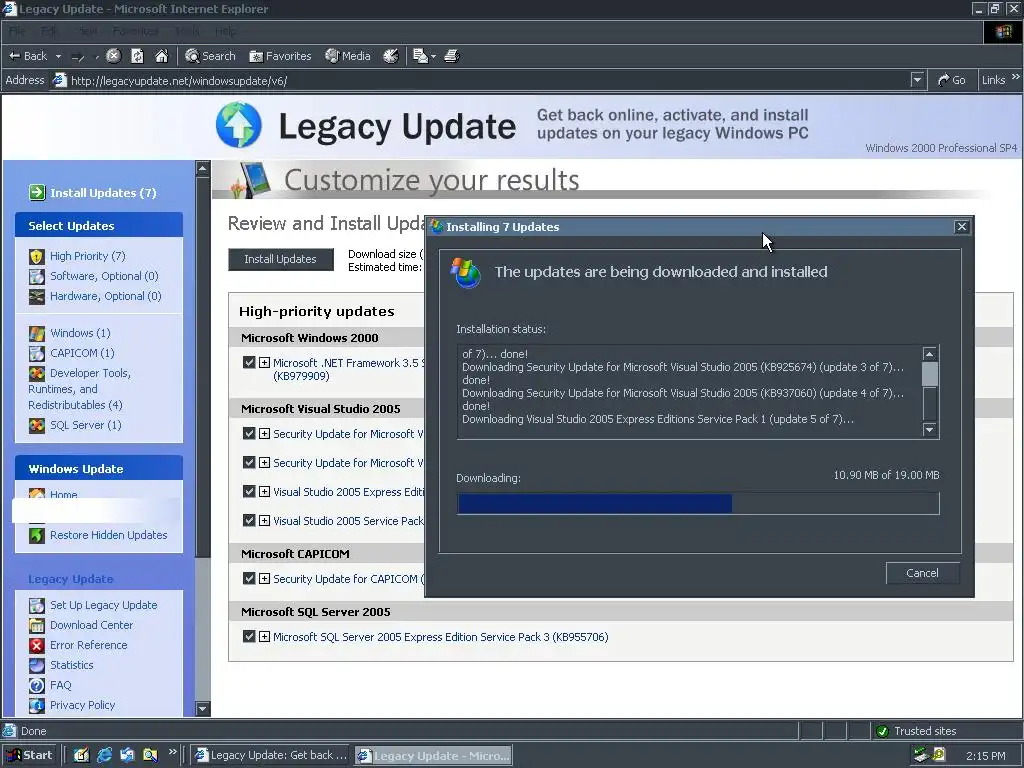
Task: Open the Download Center link
Action: click(x=81, y=625)
